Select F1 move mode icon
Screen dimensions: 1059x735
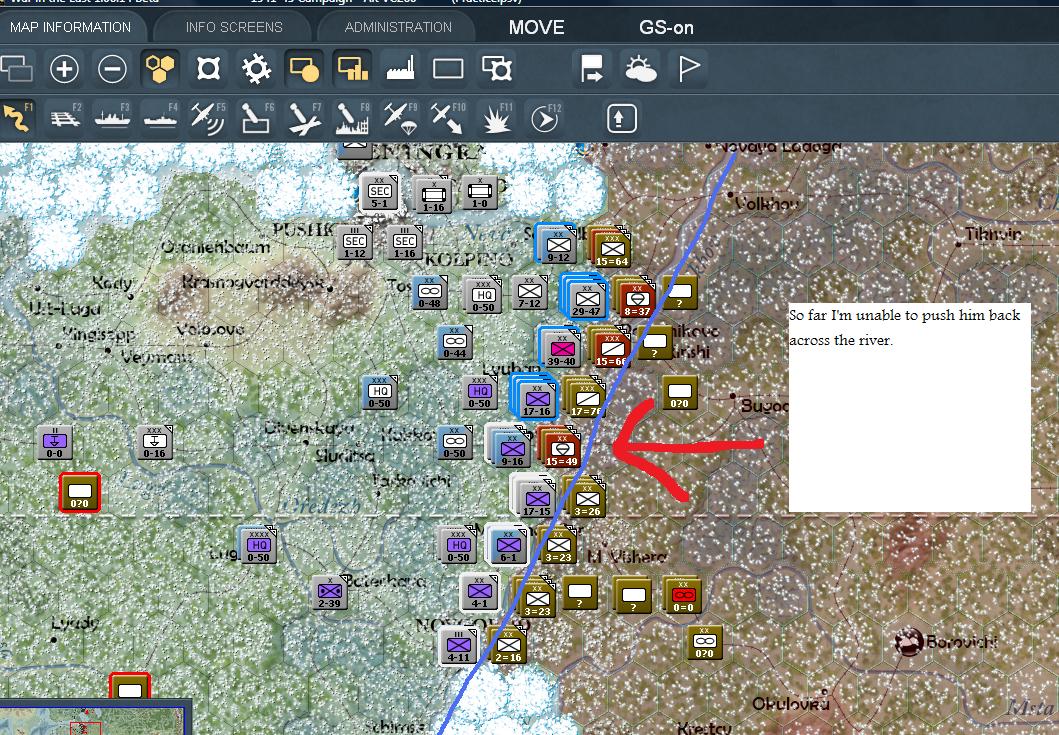click(x=18, y=118)
